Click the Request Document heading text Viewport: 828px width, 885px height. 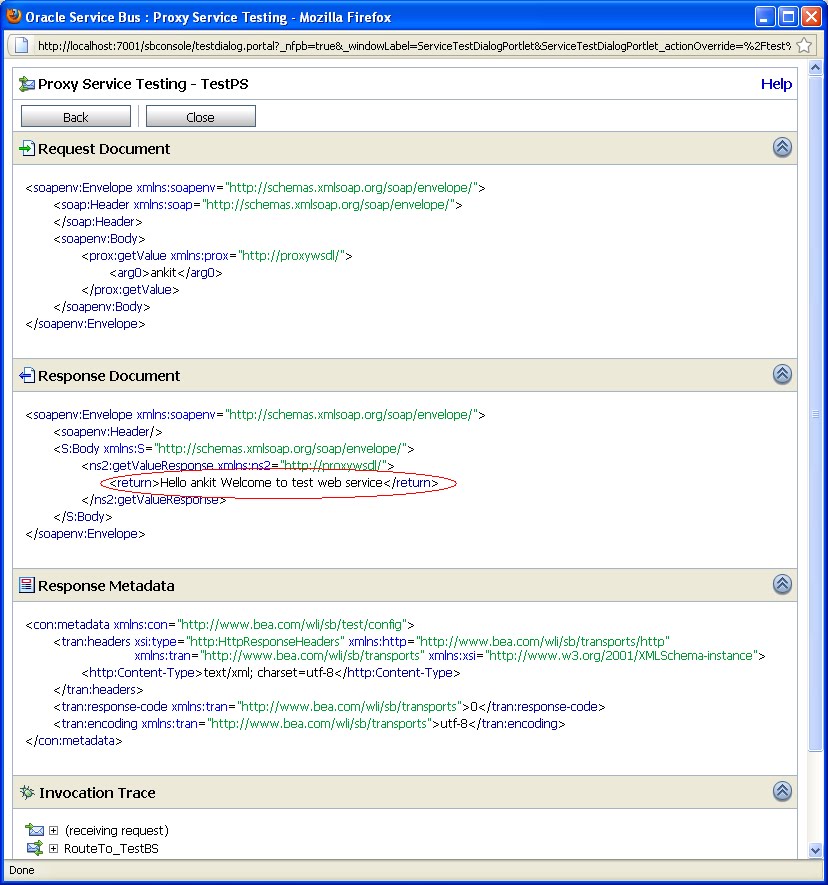point(104,149)
